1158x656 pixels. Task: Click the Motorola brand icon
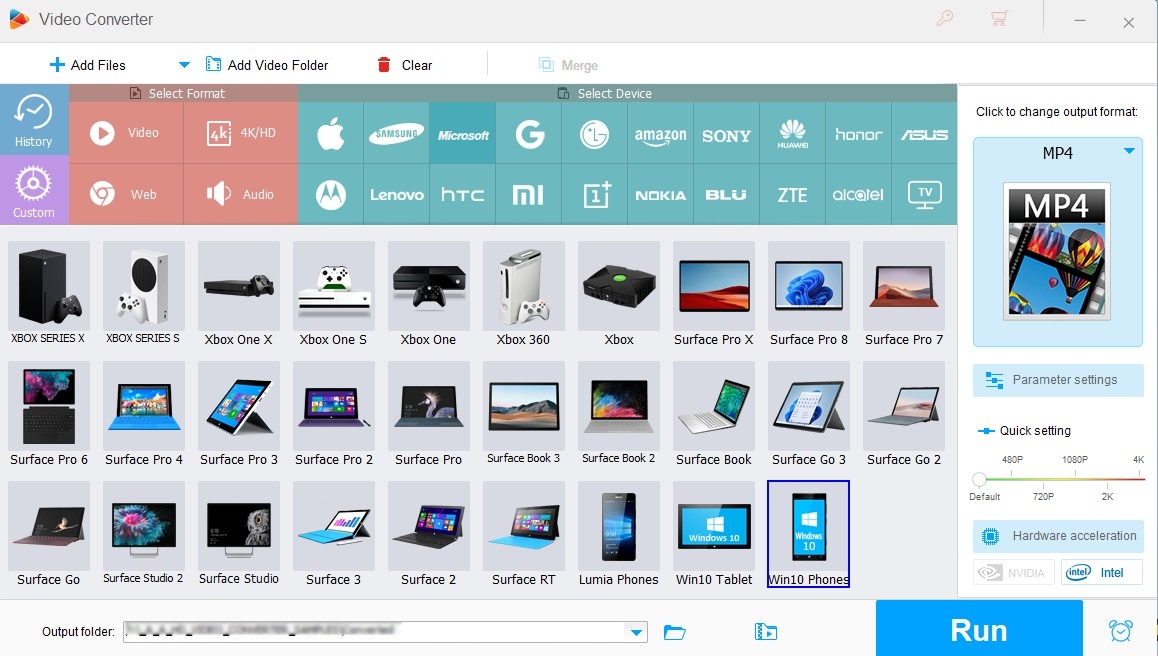click(331, 194)
